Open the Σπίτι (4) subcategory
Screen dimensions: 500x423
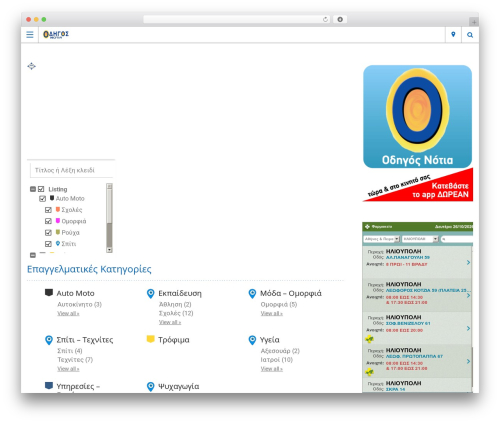point(70,351)
